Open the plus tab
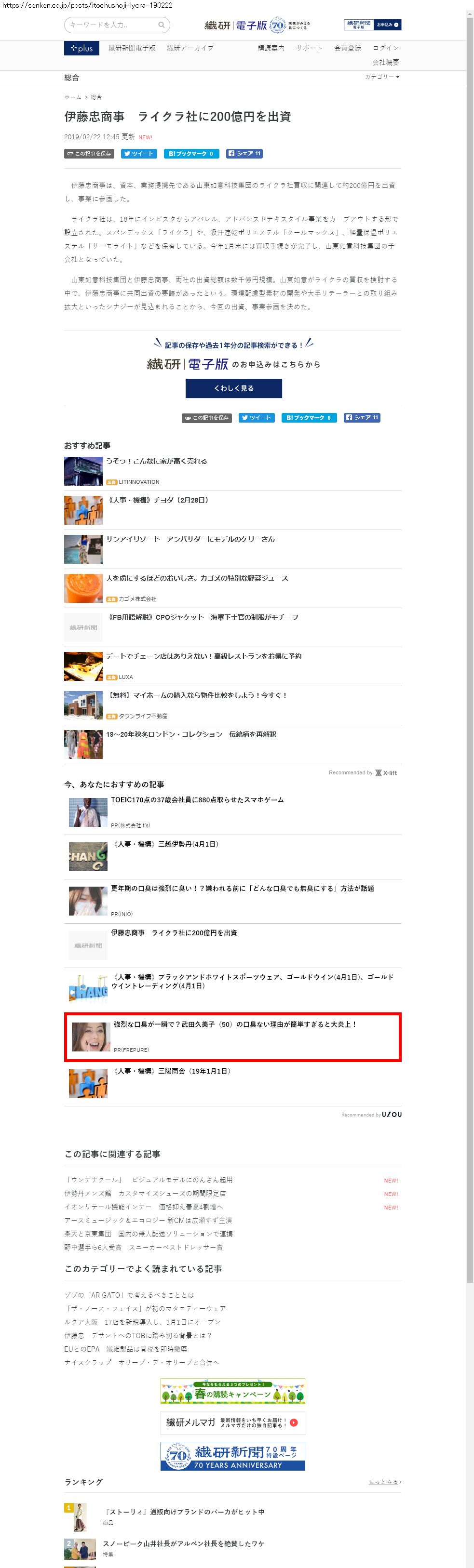This screenshot has width=474, height=1568. pos(81,48)
